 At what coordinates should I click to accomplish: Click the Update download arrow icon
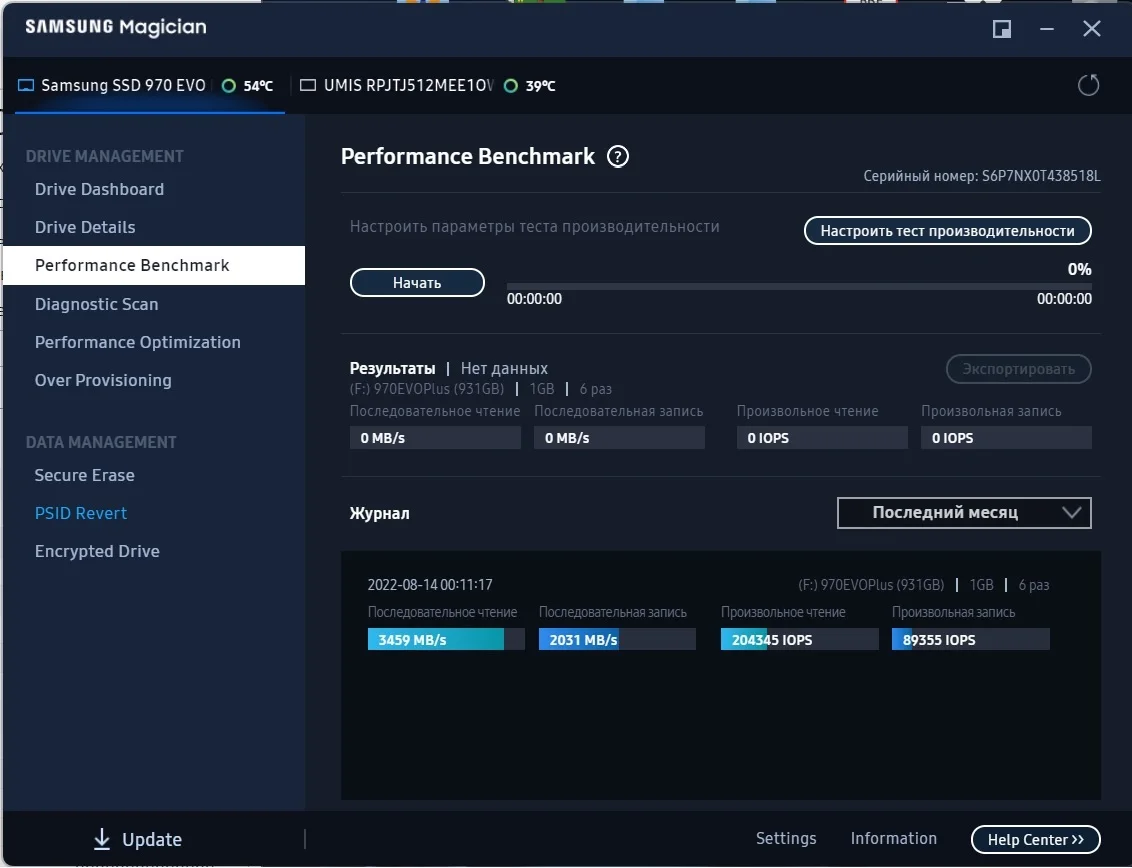coord(102,838)
